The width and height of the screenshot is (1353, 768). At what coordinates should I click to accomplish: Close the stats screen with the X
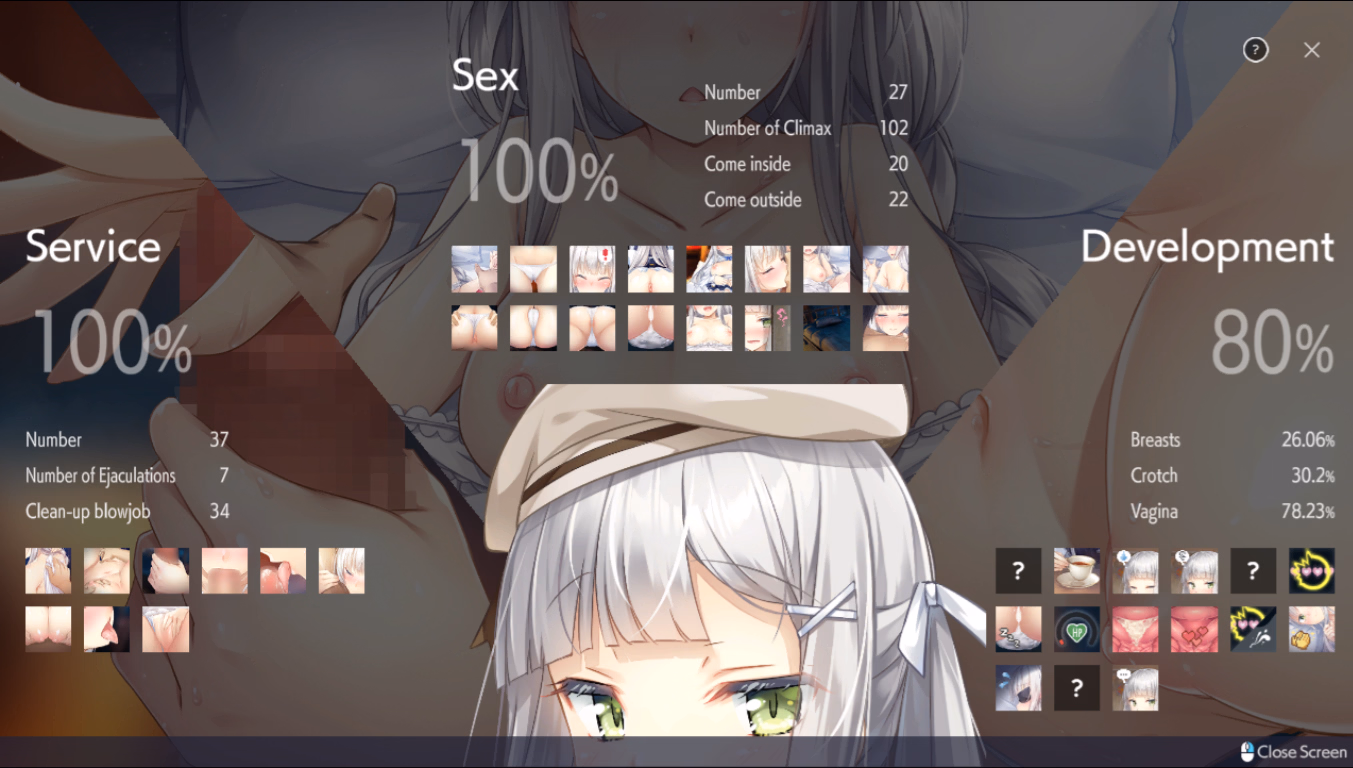click(1312, 50)
